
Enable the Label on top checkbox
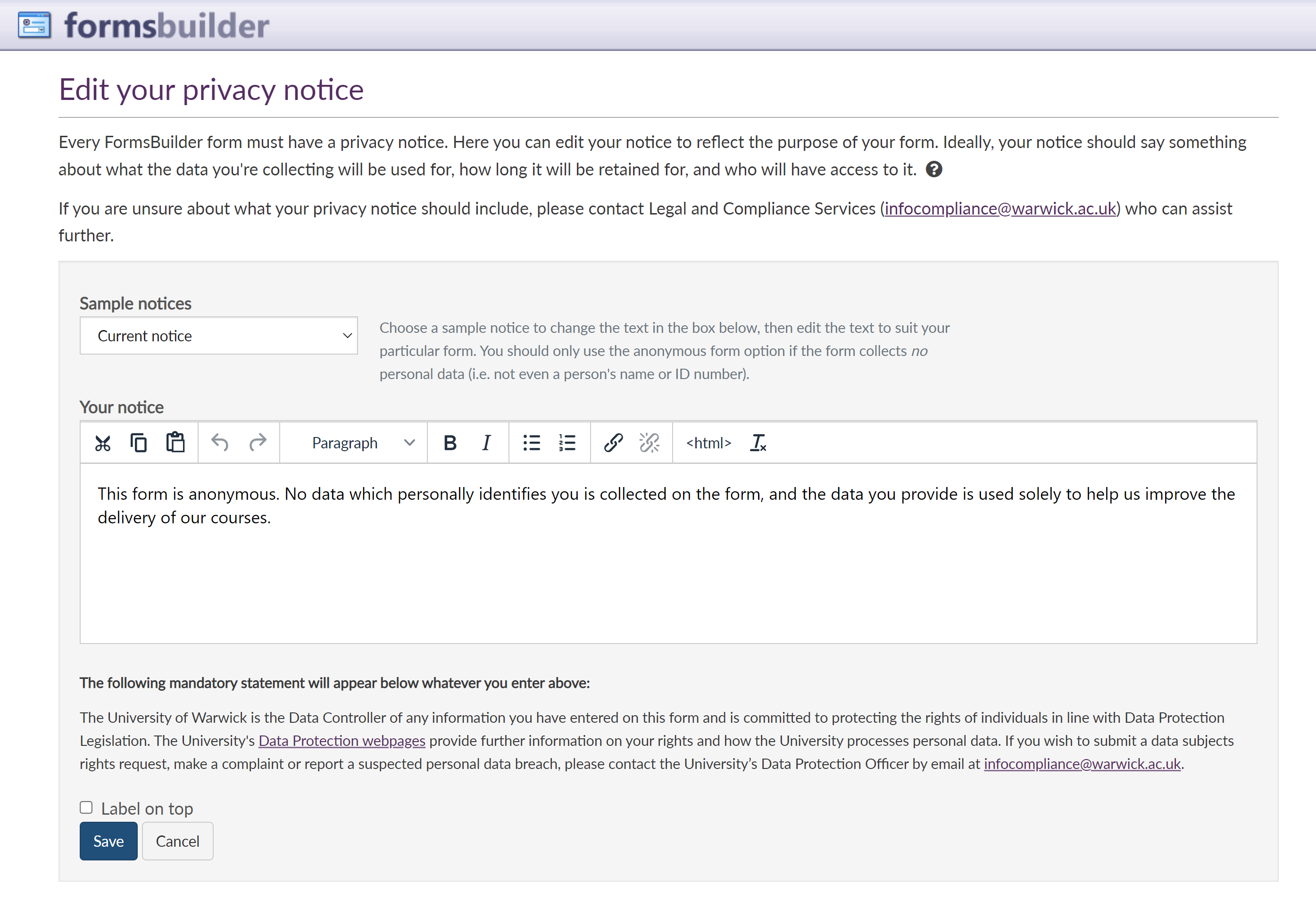pos(86,808)
